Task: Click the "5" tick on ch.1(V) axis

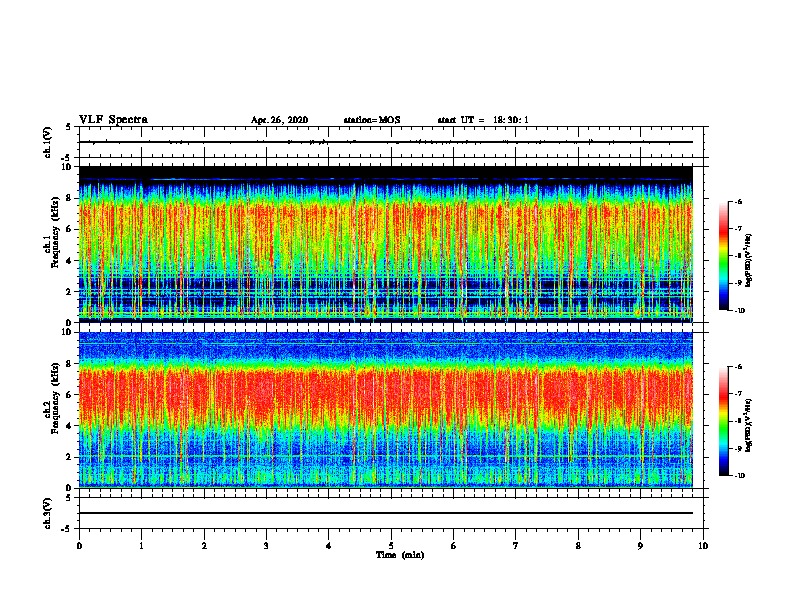Action: coord(70,127)
